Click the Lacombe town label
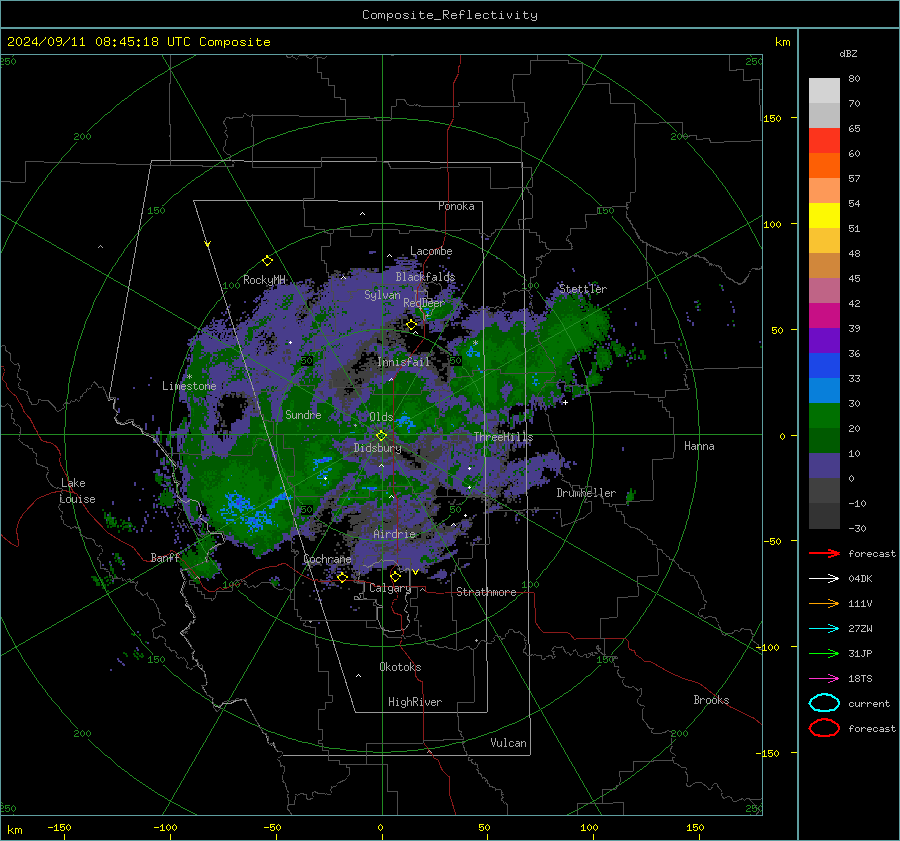 coord(431,251)
